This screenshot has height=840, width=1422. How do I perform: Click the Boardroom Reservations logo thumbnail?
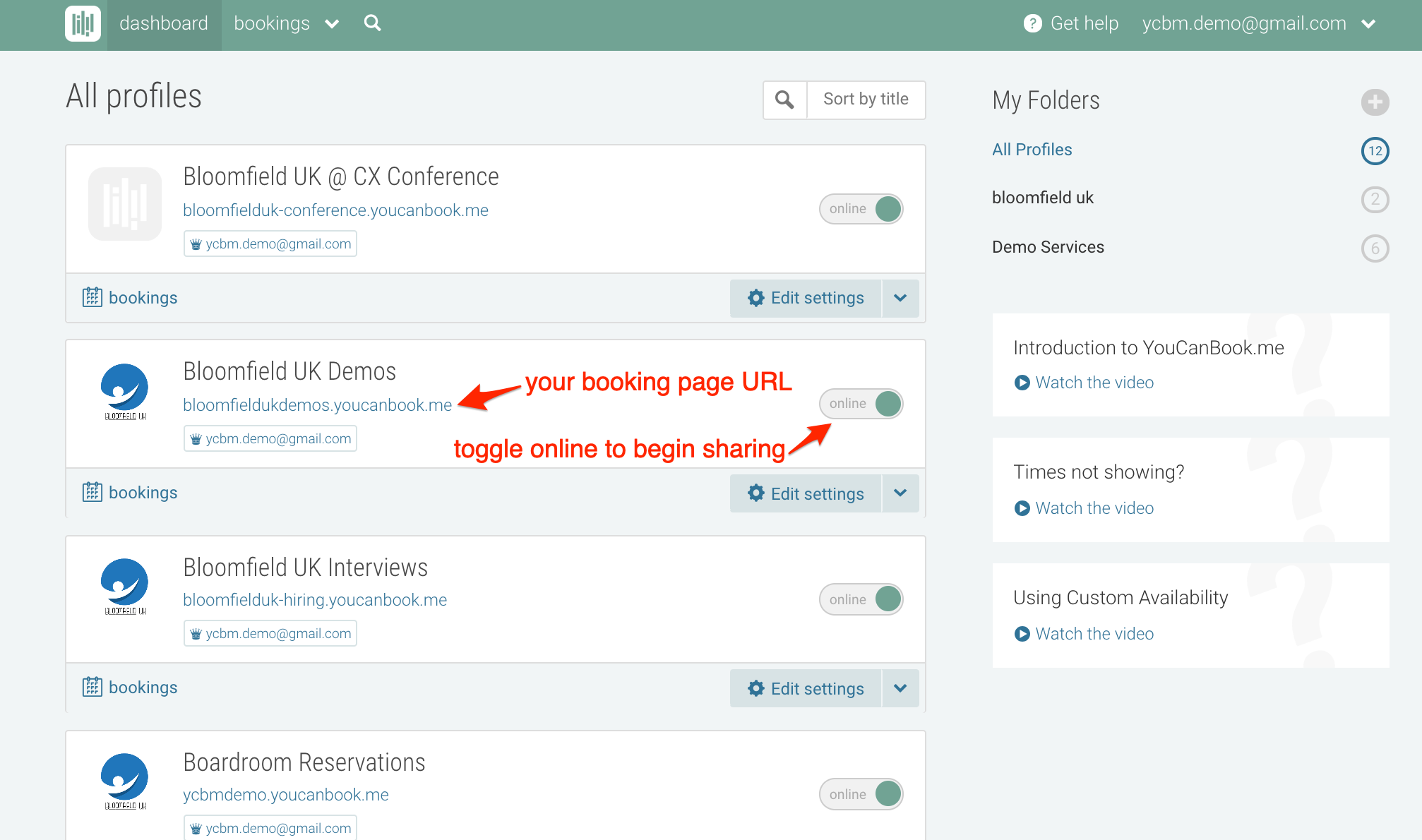[125, 781]
